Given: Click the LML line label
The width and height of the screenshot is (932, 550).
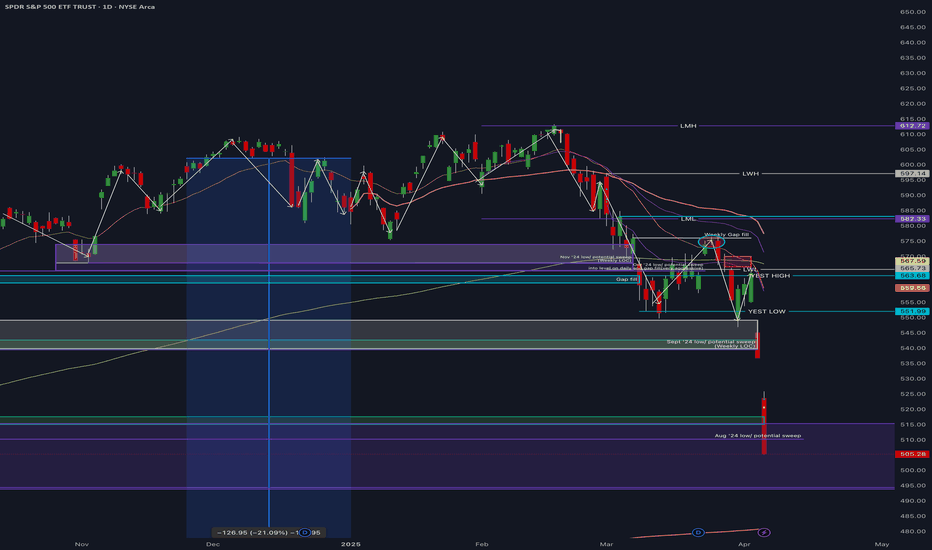Looking at the screenshot, I should (x=688, y=219).
